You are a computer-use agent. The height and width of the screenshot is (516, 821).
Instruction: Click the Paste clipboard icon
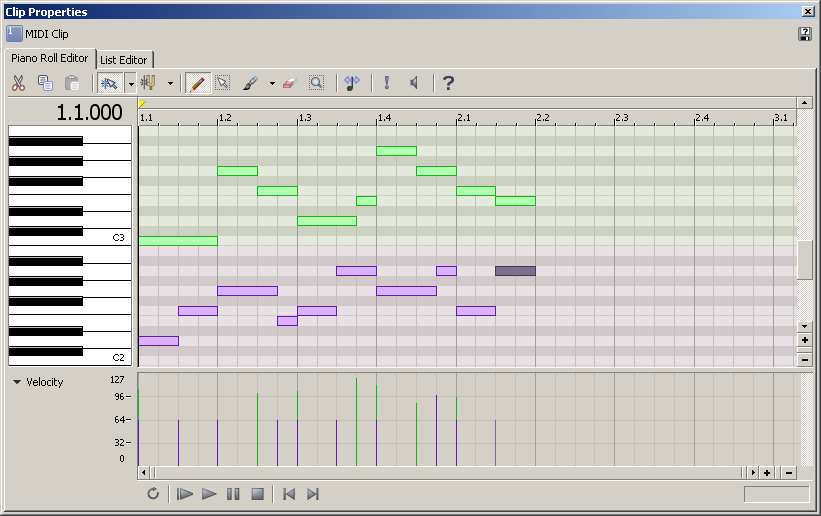tap(72, 83)
